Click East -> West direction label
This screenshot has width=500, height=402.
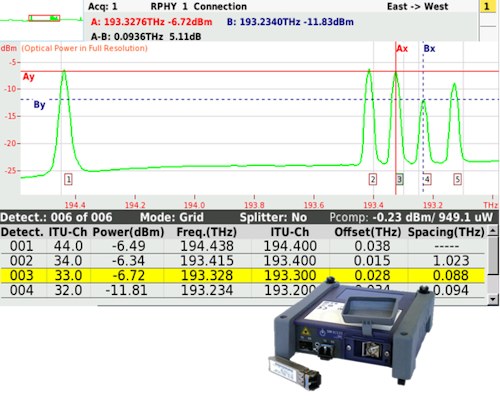pyautogui.click(x=417, y=6)
